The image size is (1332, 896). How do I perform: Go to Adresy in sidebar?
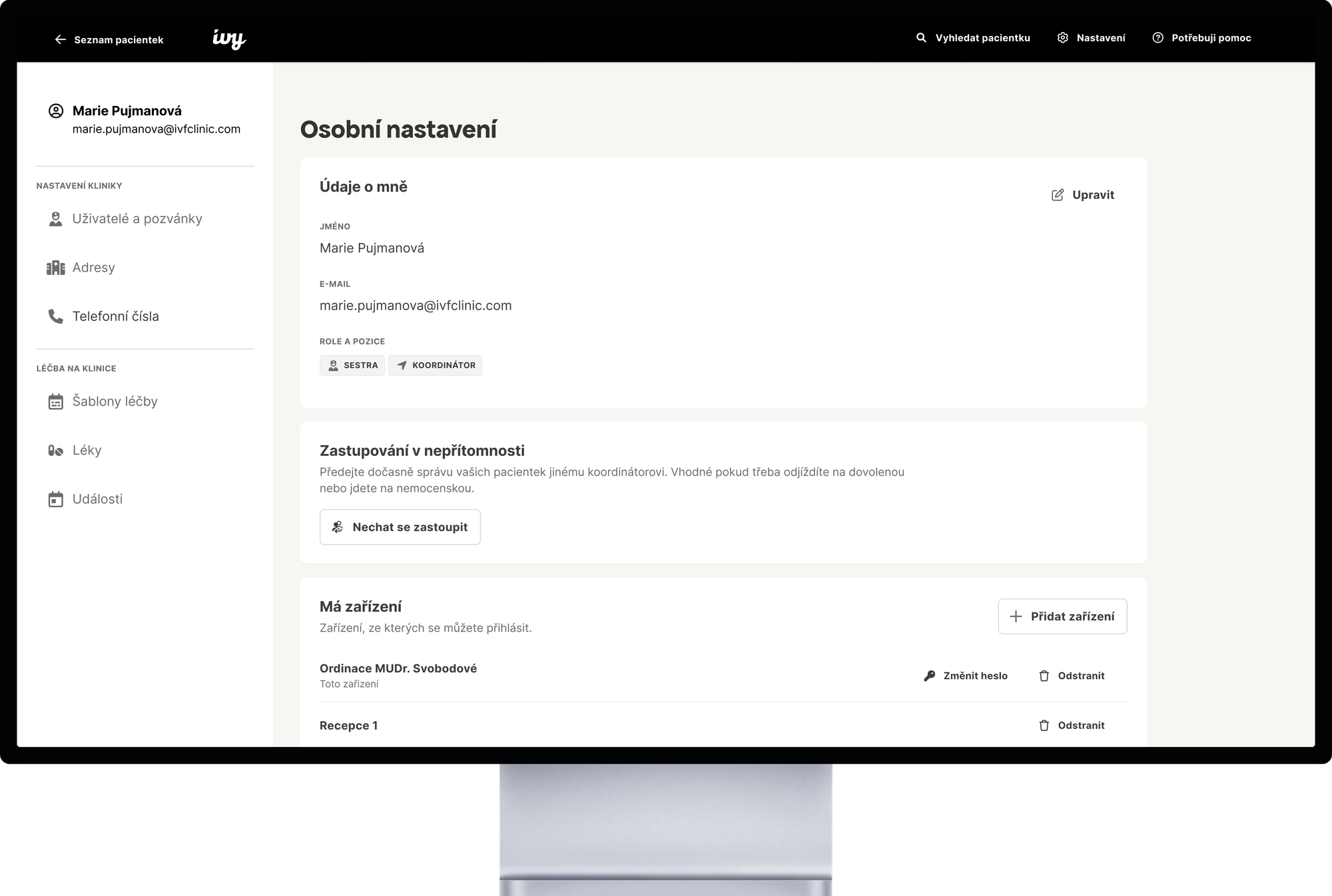[93, 268]
